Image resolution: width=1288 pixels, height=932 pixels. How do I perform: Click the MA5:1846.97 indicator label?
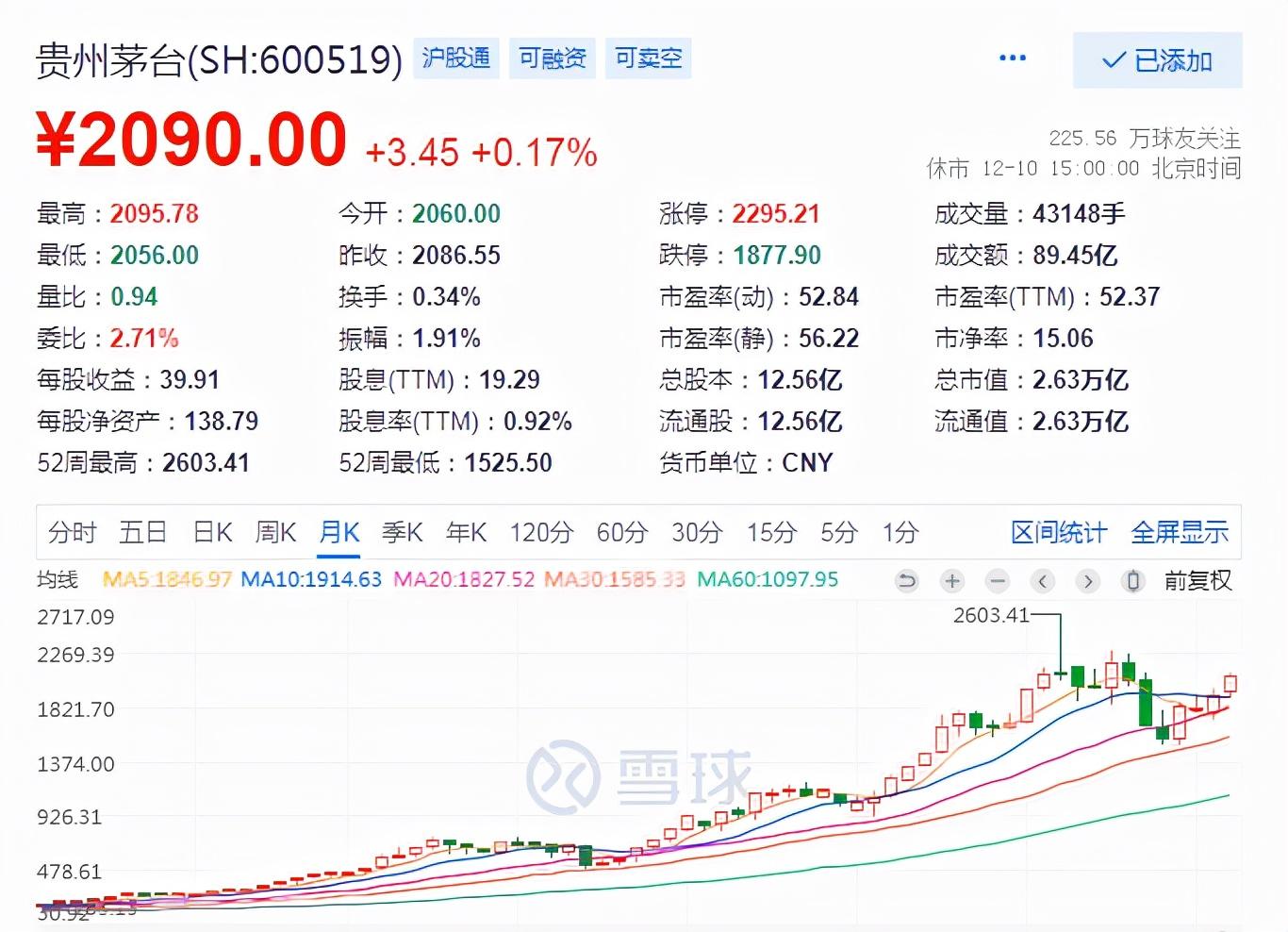pyautogui.click(x=167, y=579)
